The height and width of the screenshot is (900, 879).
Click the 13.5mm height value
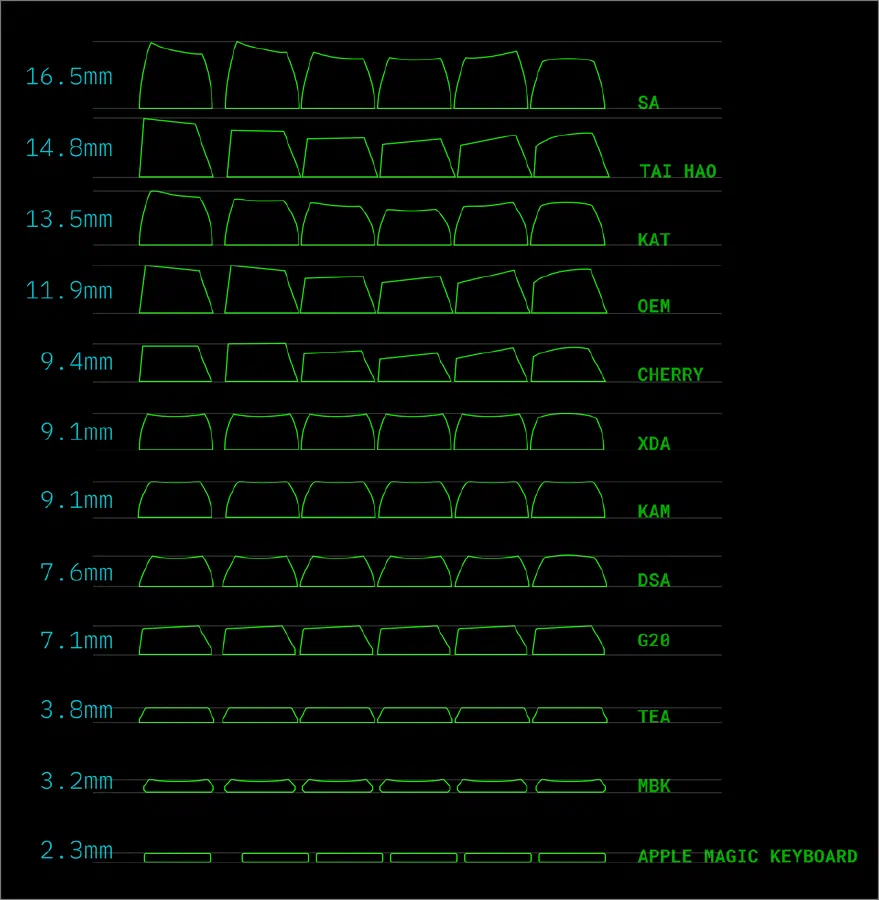[x=69, y=220]
